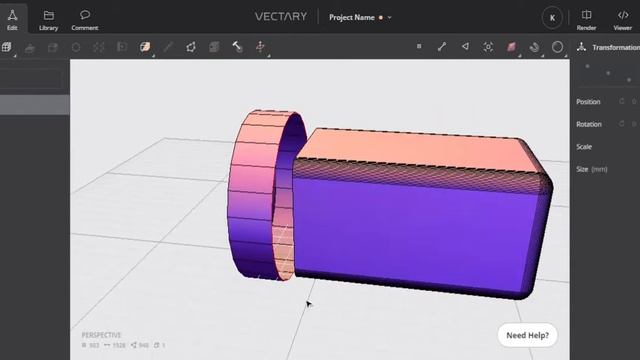The width and height of the screenshot is (640, 360).
Task: Select the primitive cube objects tool
Action: click(7, 47)
